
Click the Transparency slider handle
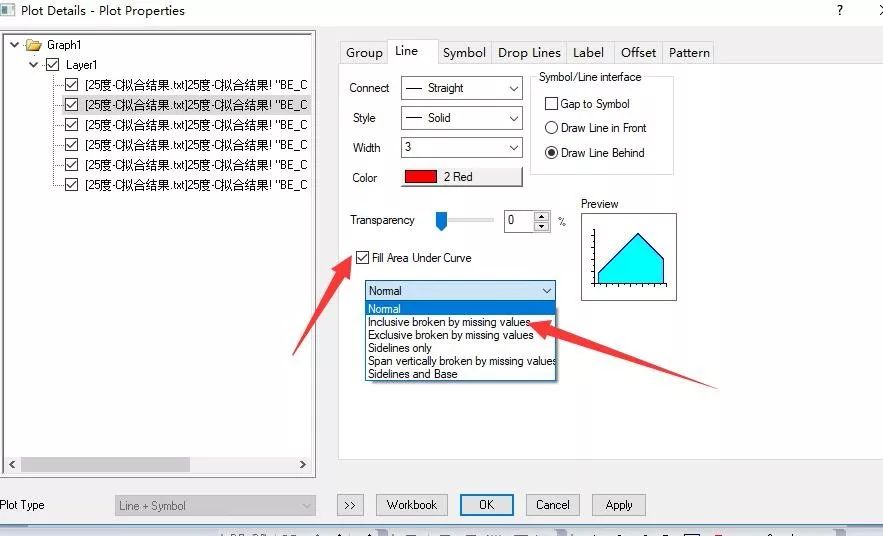pyautogui.click(x=441, y=220)
